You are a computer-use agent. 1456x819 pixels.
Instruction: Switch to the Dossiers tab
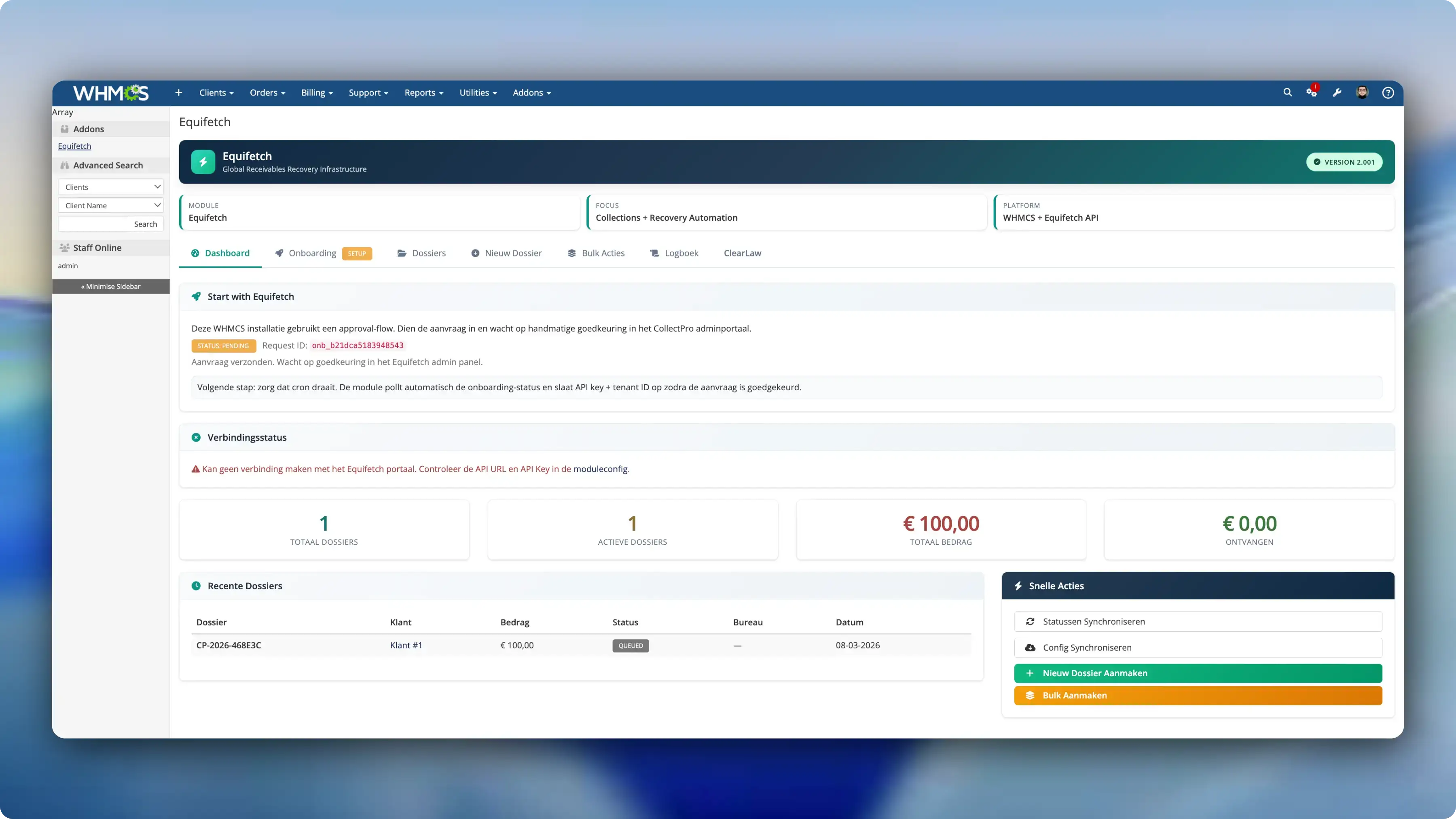(x=421, y=253)
